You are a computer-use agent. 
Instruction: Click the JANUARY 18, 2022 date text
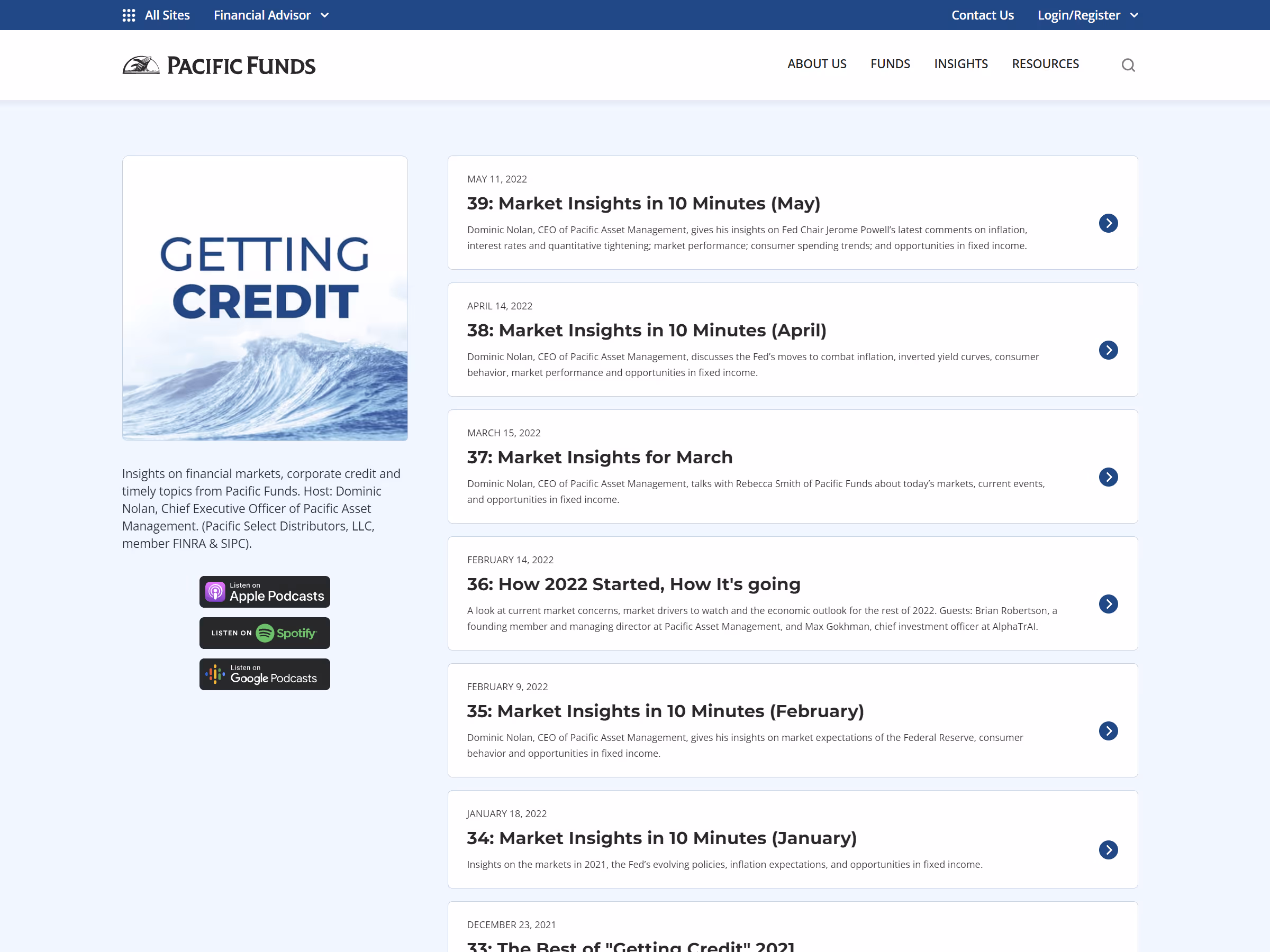click(x=506, y=814)
